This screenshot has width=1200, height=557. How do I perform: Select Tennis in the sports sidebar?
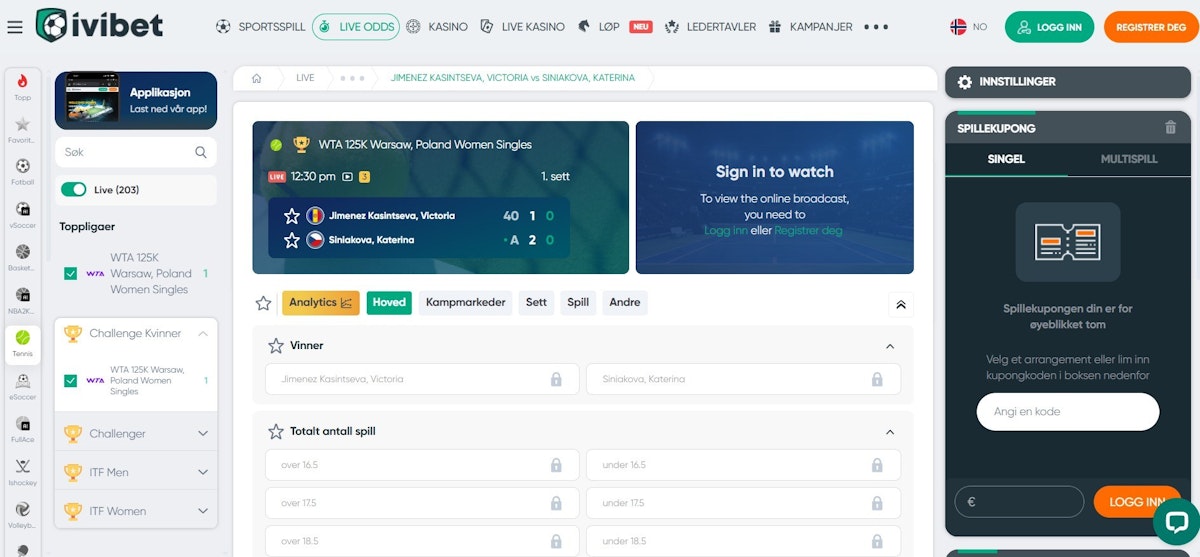coord(22,344)
